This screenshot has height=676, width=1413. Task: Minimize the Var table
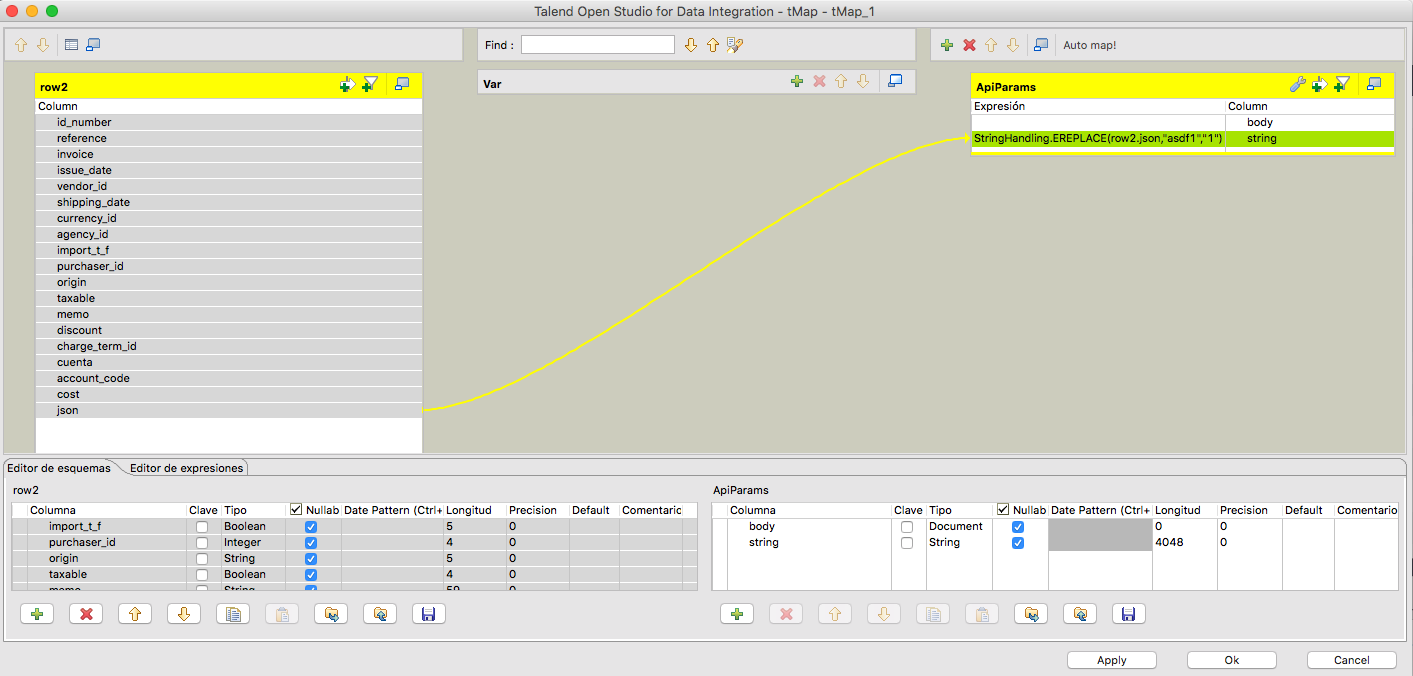[895, 81]
